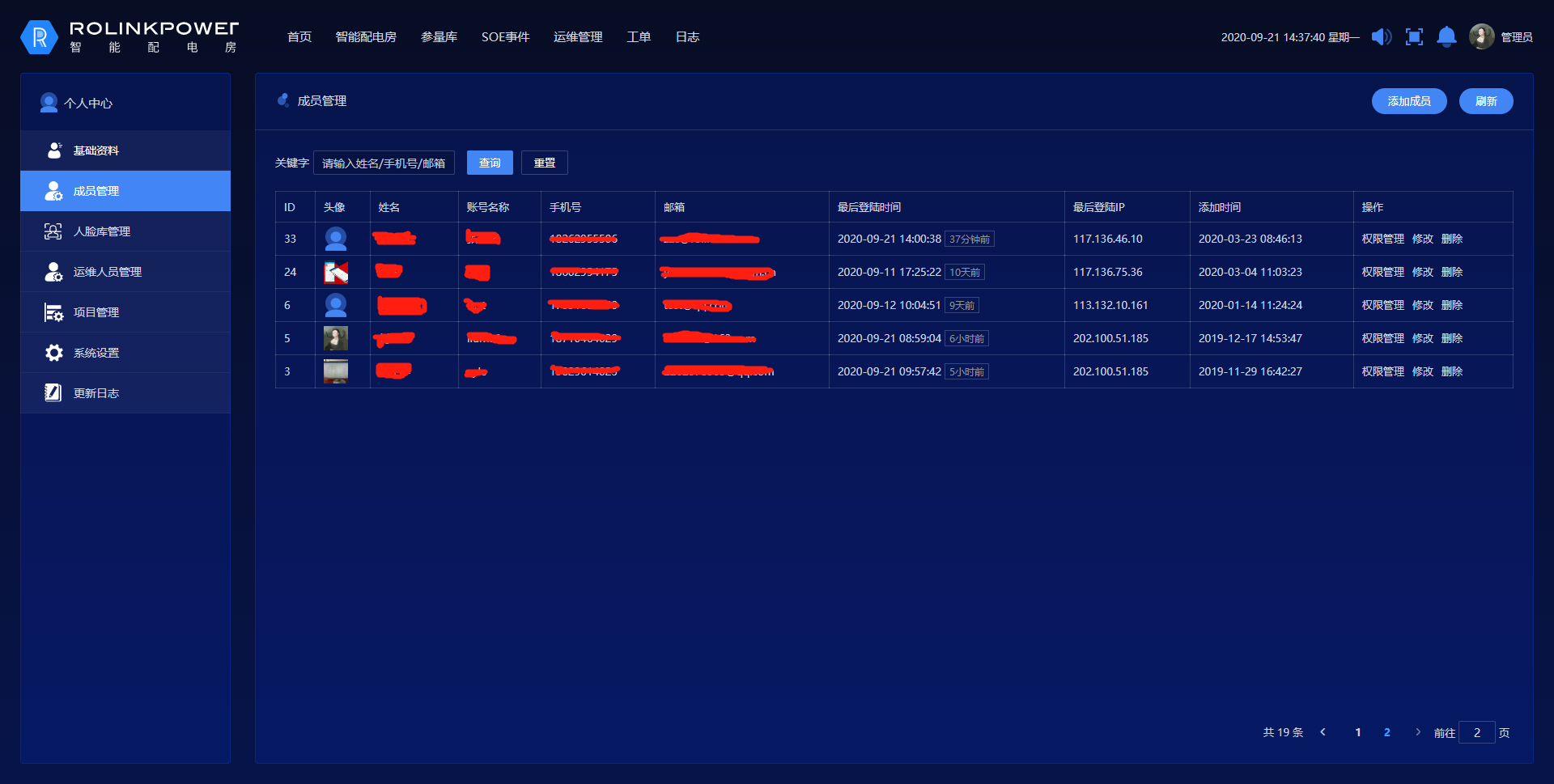Image resolution: width=1554 pixels, height=784 pixels.
Task: Select 运维人员管理 in the sidebar
Action: 125,272
